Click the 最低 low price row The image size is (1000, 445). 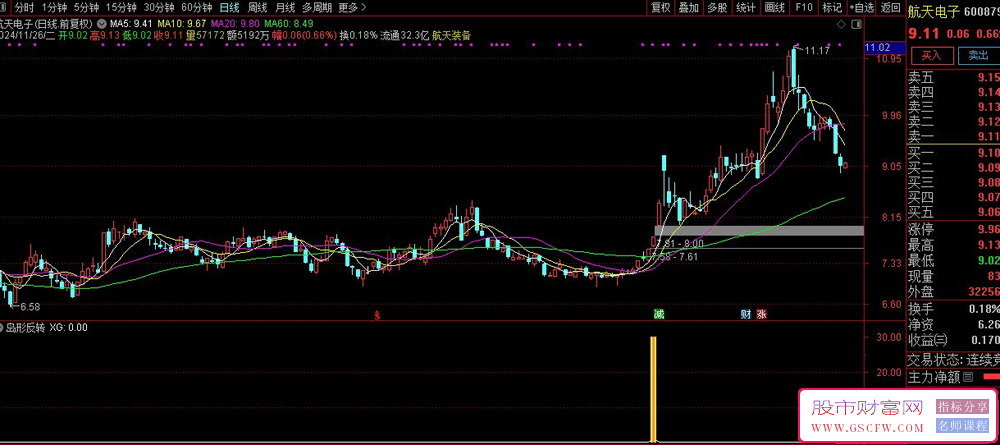953,261
